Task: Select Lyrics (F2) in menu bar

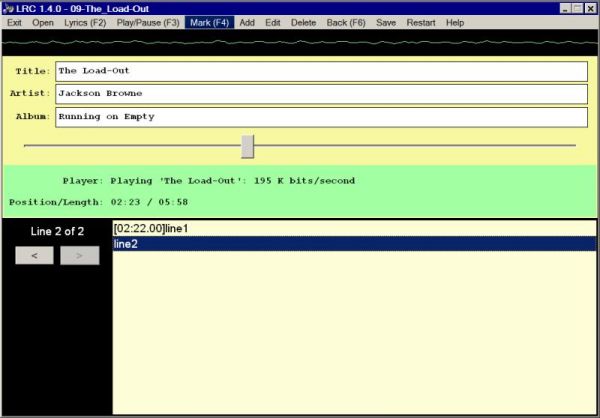Action: point(85,23)
